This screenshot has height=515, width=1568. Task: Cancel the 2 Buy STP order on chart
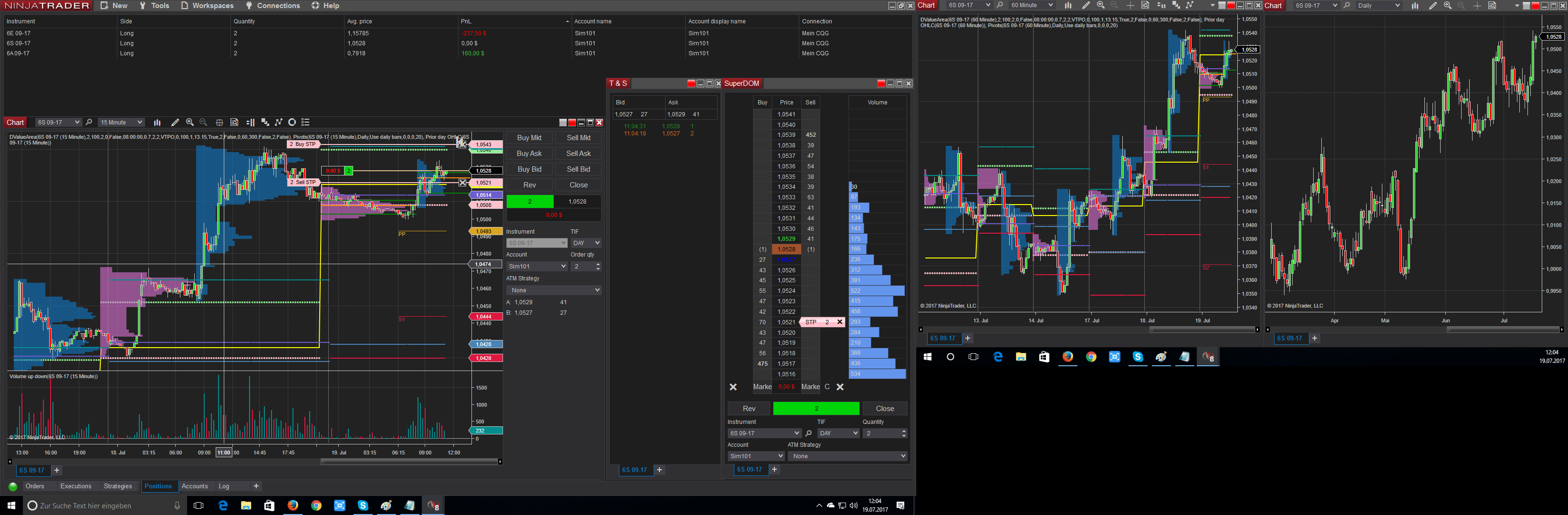click(x=461, y=144)
